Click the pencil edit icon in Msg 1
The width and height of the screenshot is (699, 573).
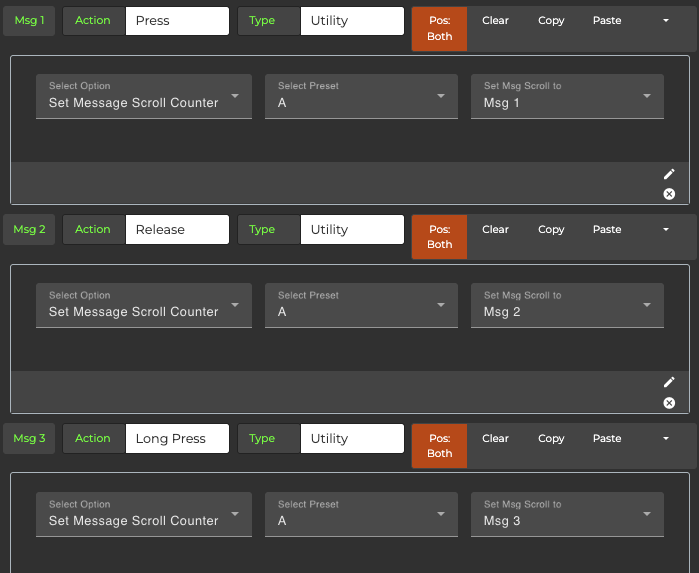pyautogui.click(x=669, y=174)
